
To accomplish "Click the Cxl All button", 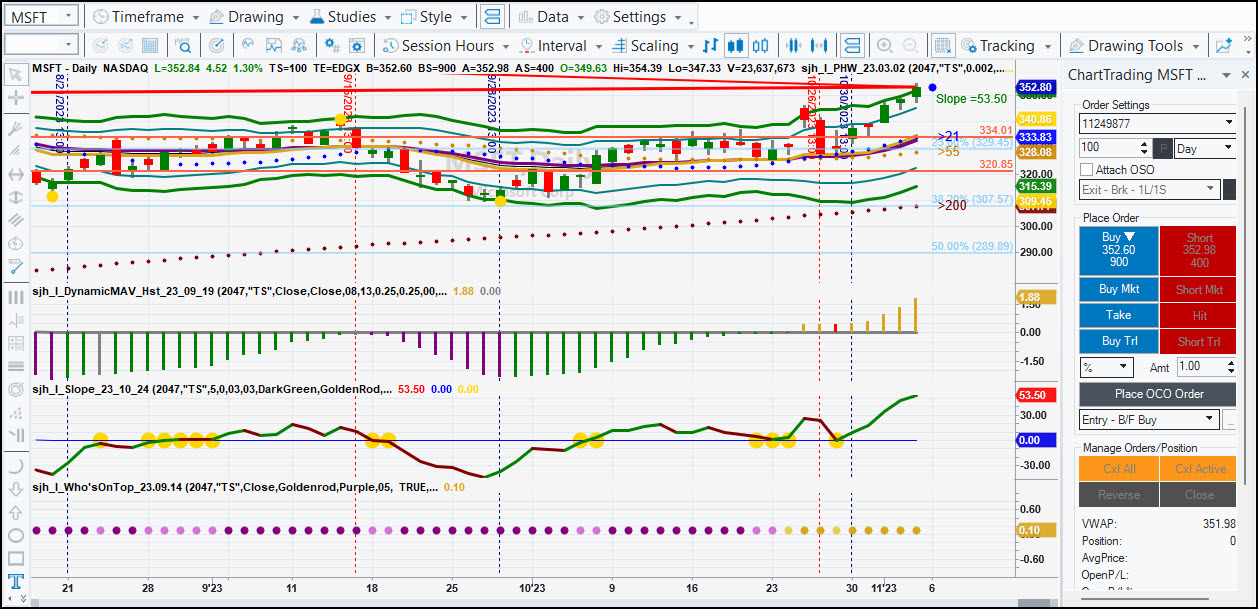I will (1118, 468).
